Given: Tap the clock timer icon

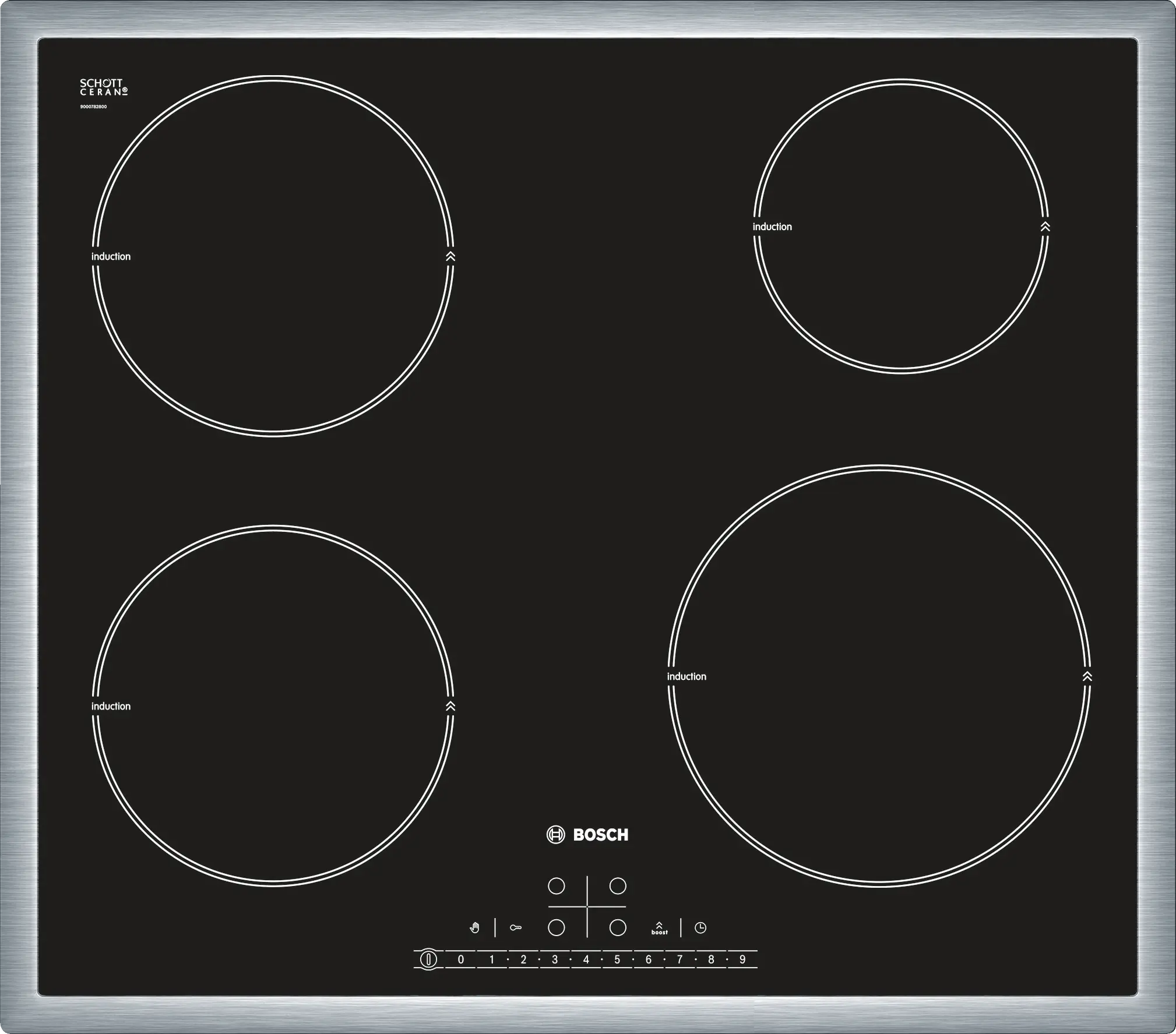Looking at the screenshot, I should pos(700,927).
